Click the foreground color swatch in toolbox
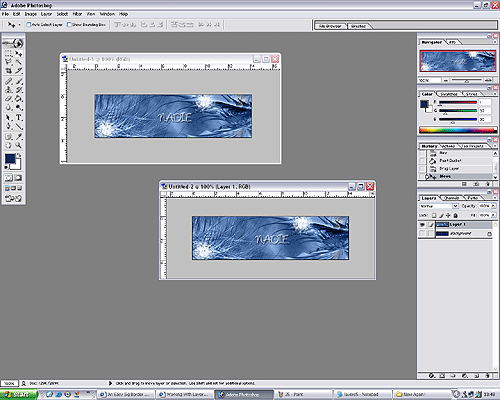 (10, 159)
